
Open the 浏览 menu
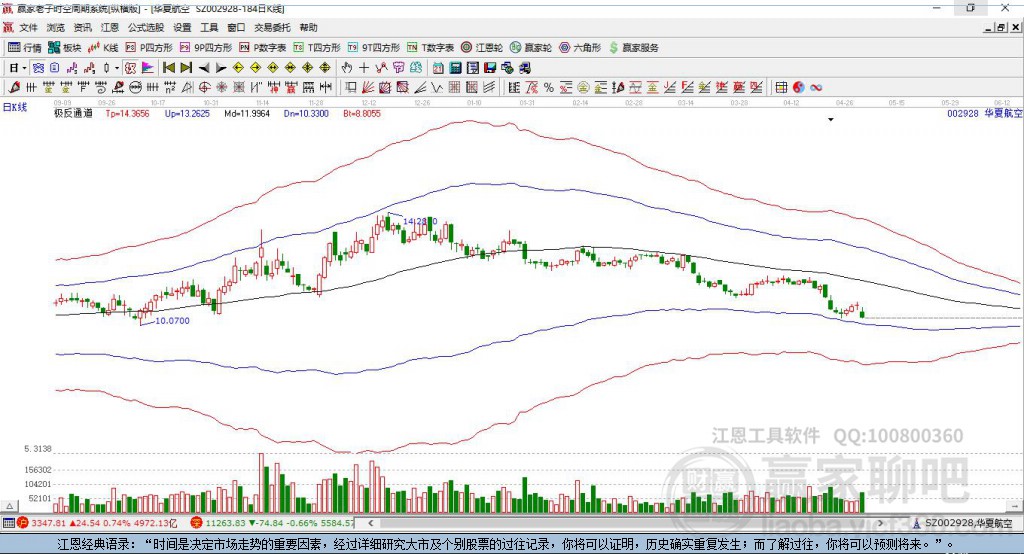click(56, 27)
